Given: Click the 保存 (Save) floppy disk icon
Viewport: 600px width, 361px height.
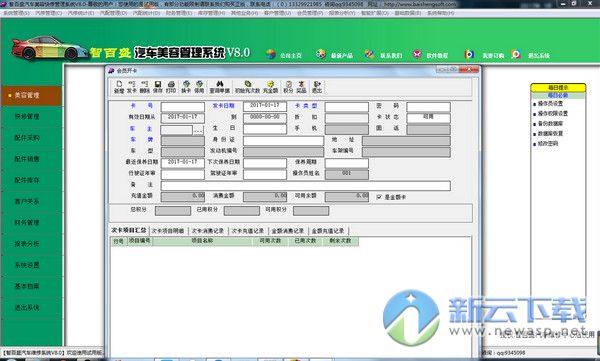Looking at the screenshot, I should point(158,87).
